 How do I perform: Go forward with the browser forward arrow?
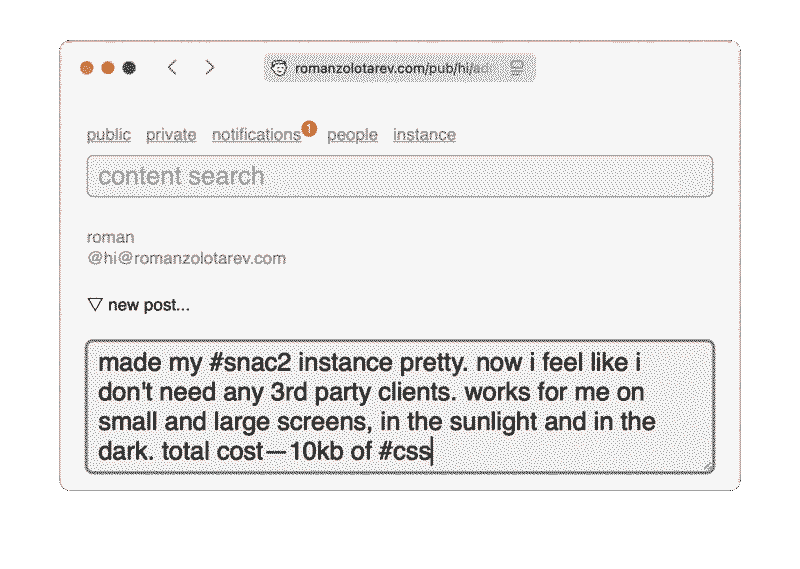[x=209, y=68]
